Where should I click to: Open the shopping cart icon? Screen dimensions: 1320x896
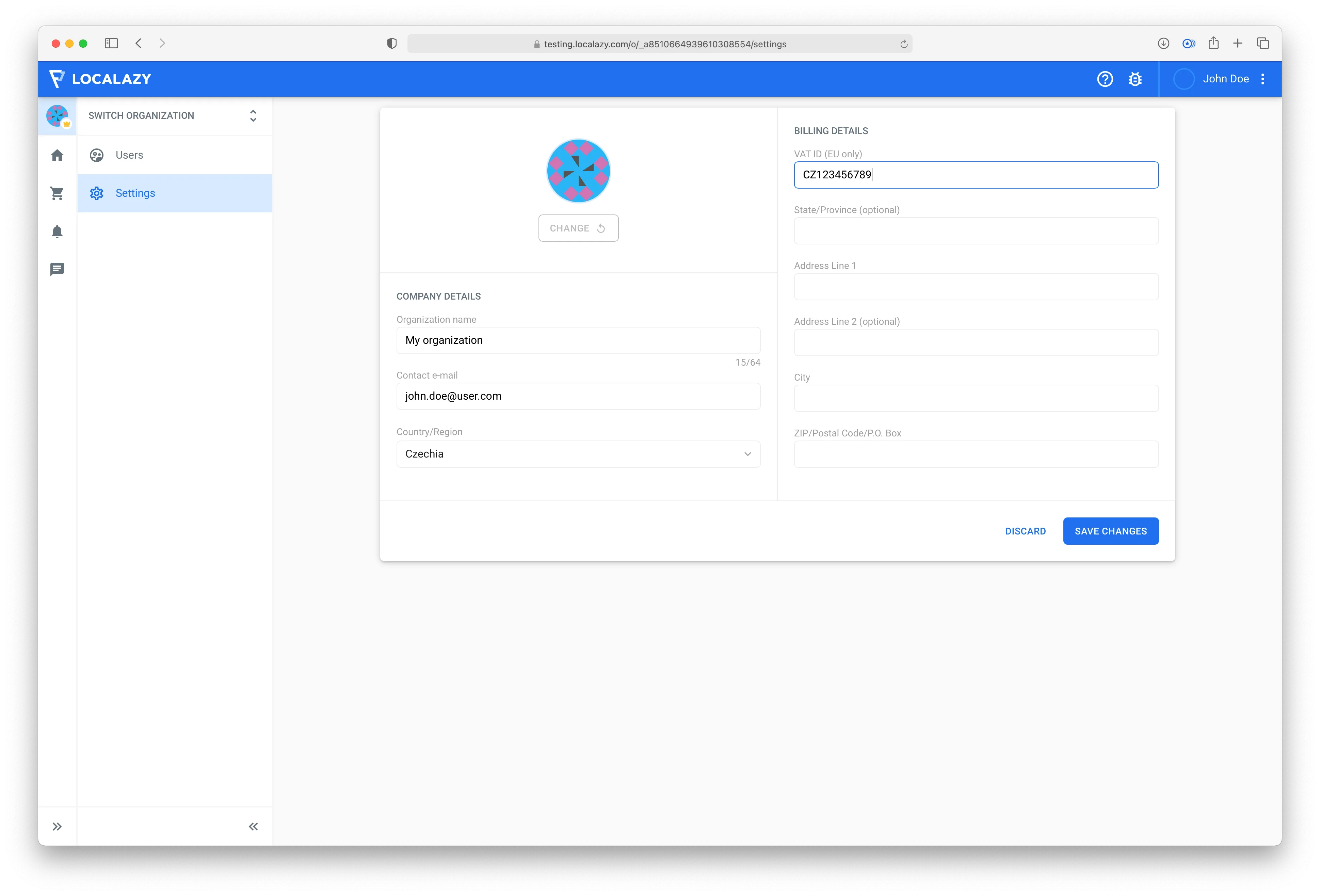point(58,193)
